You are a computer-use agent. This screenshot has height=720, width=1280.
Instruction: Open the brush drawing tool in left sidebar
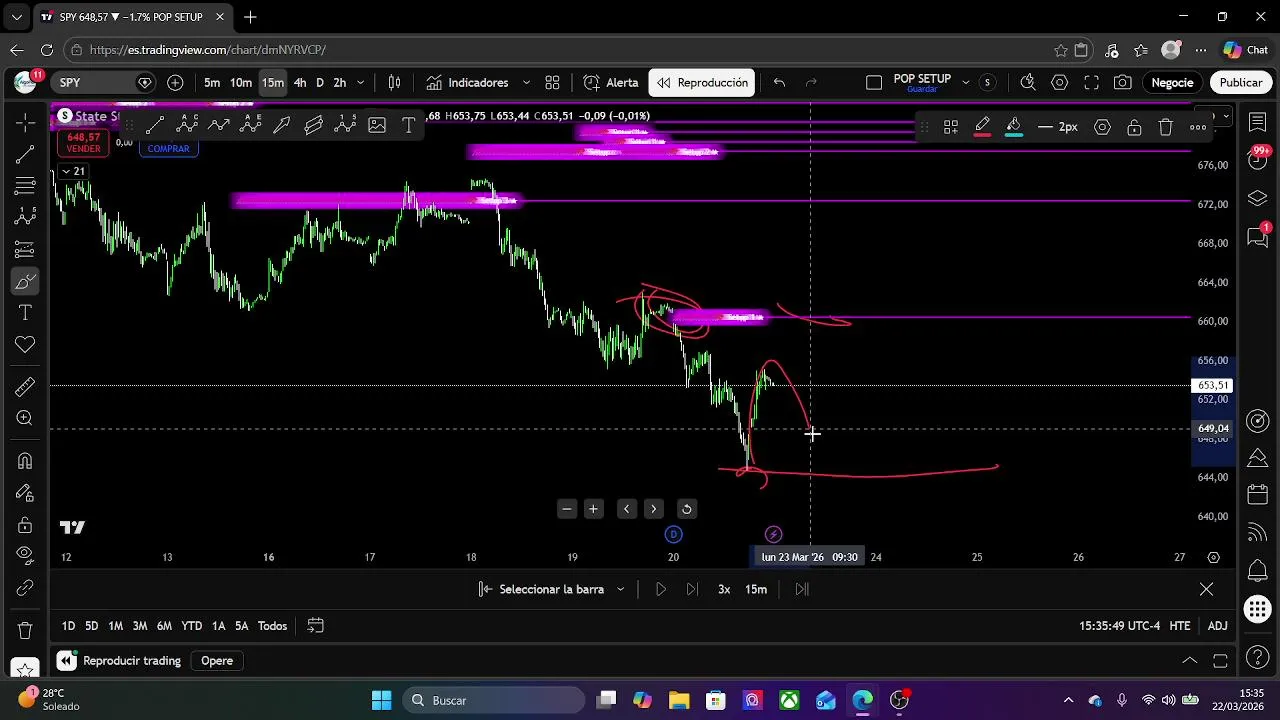[x=25, y=282]
